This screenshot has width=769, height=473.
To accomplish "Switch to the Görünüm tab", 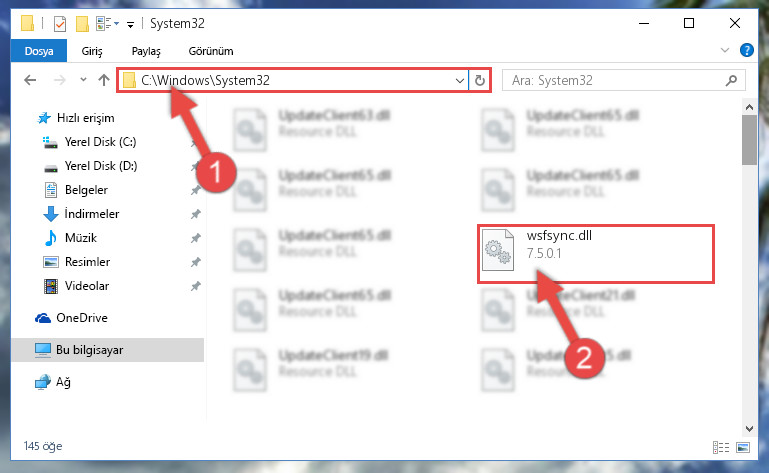I will (x=211, y=51).
